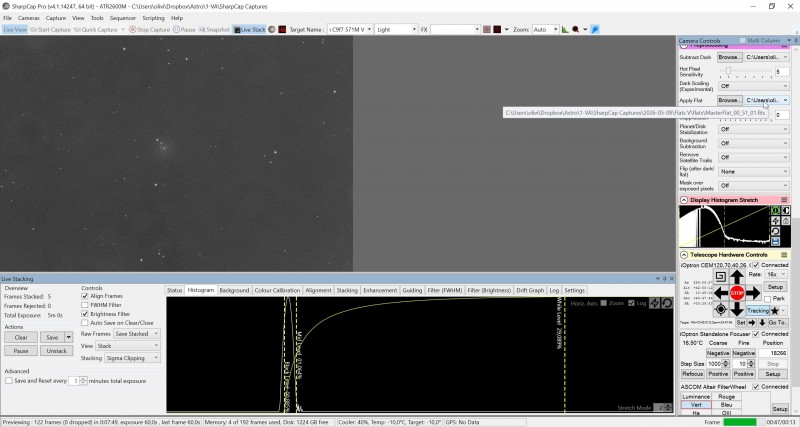Click the dark circle icon next to histogram icon
Viewport: 800px width, 427px height.
pyautogui.click(x=576, y=30)
